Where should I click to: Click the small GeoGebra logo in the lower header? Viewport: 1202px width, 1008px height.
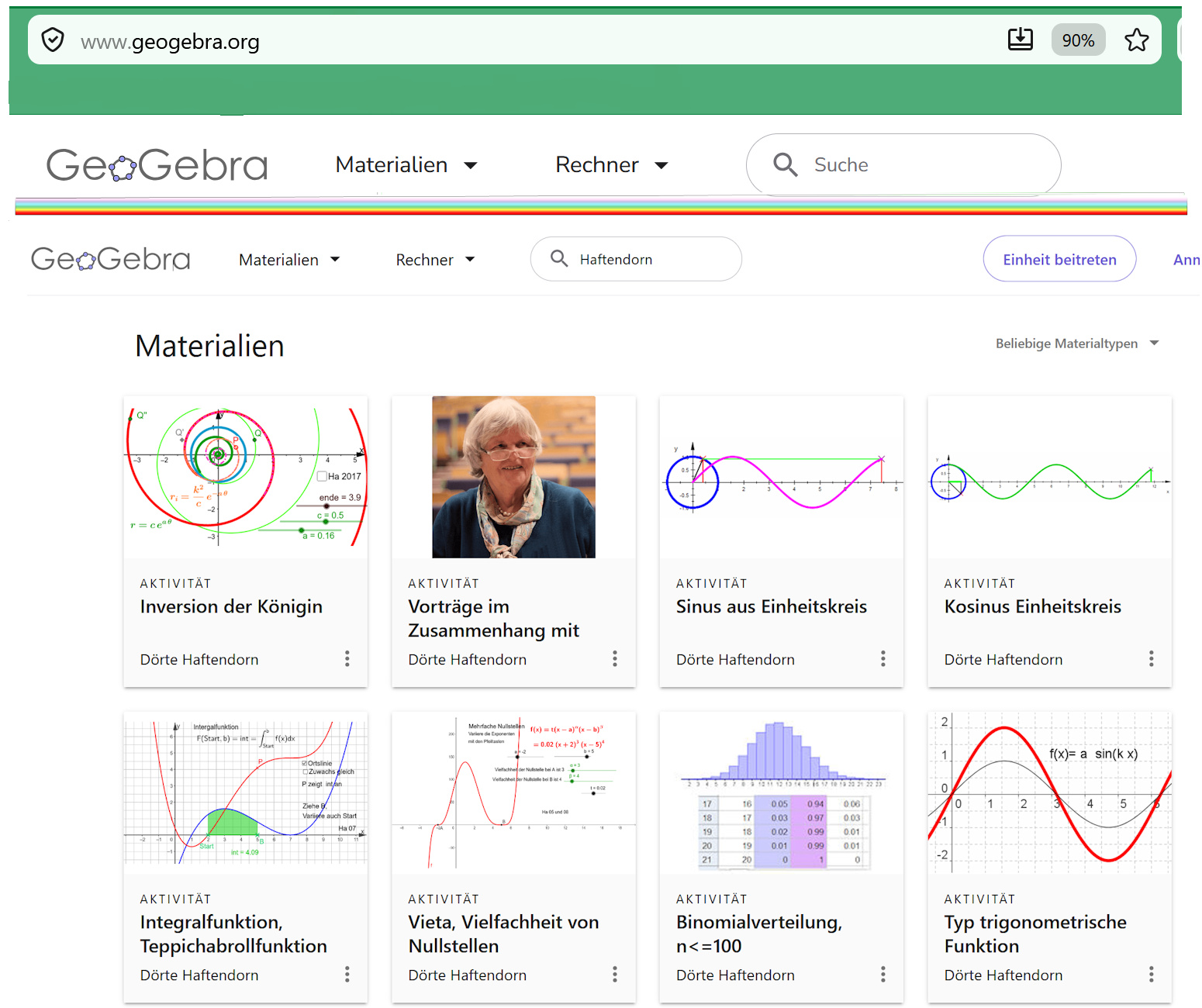pos(110,259)
